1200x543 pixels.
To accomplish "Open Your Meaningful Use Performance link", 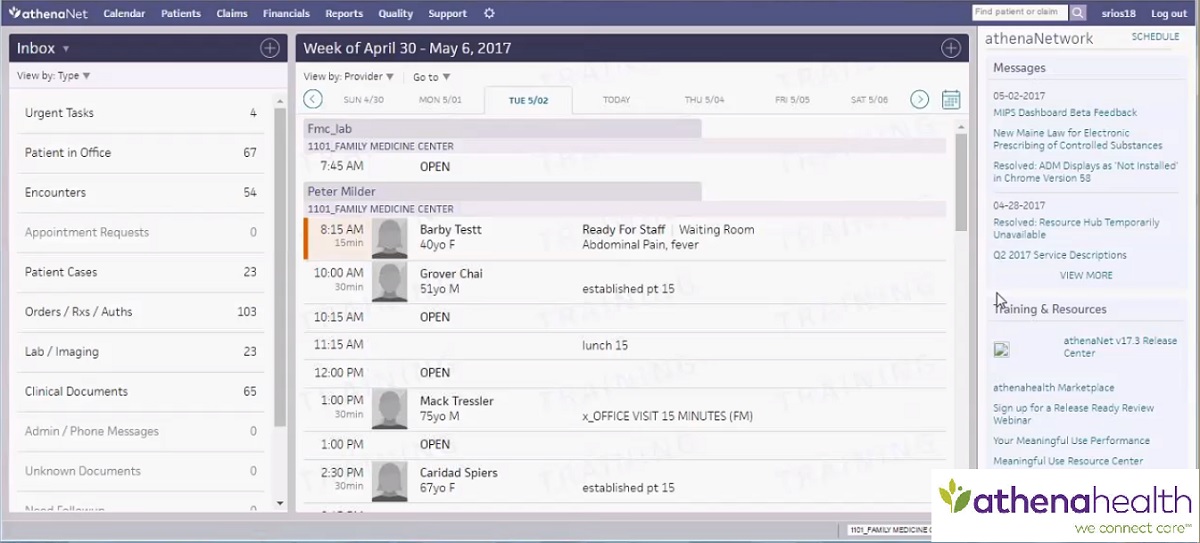I will tap(1071, 441).
